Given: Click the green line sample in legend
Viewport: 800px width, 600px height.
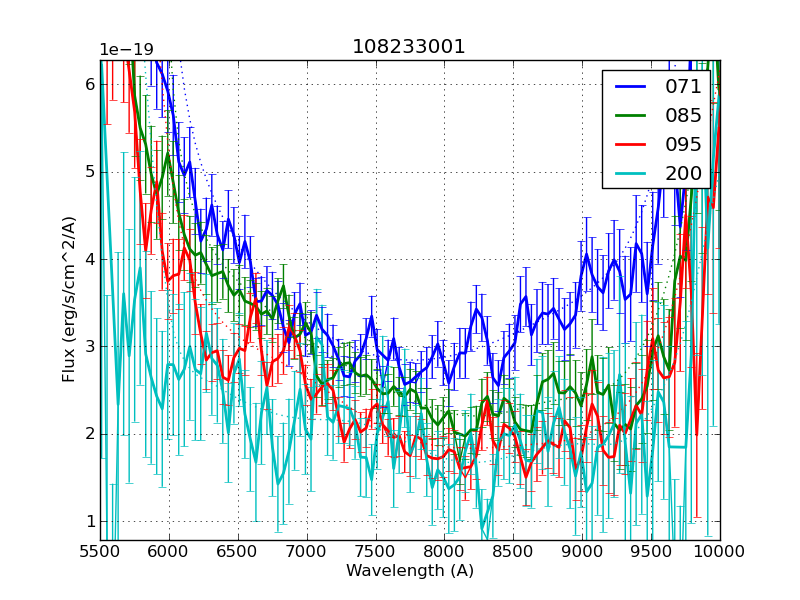Looking at the screenshot, I should (x=630, y=116).
